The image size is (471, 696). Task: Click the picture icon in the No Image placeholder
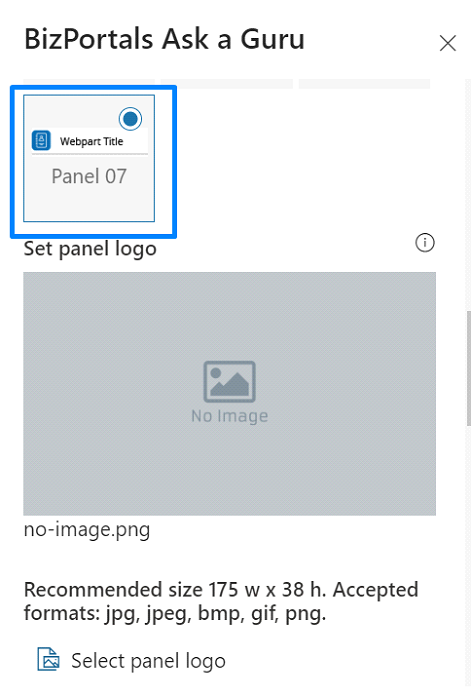click(230, 382)
